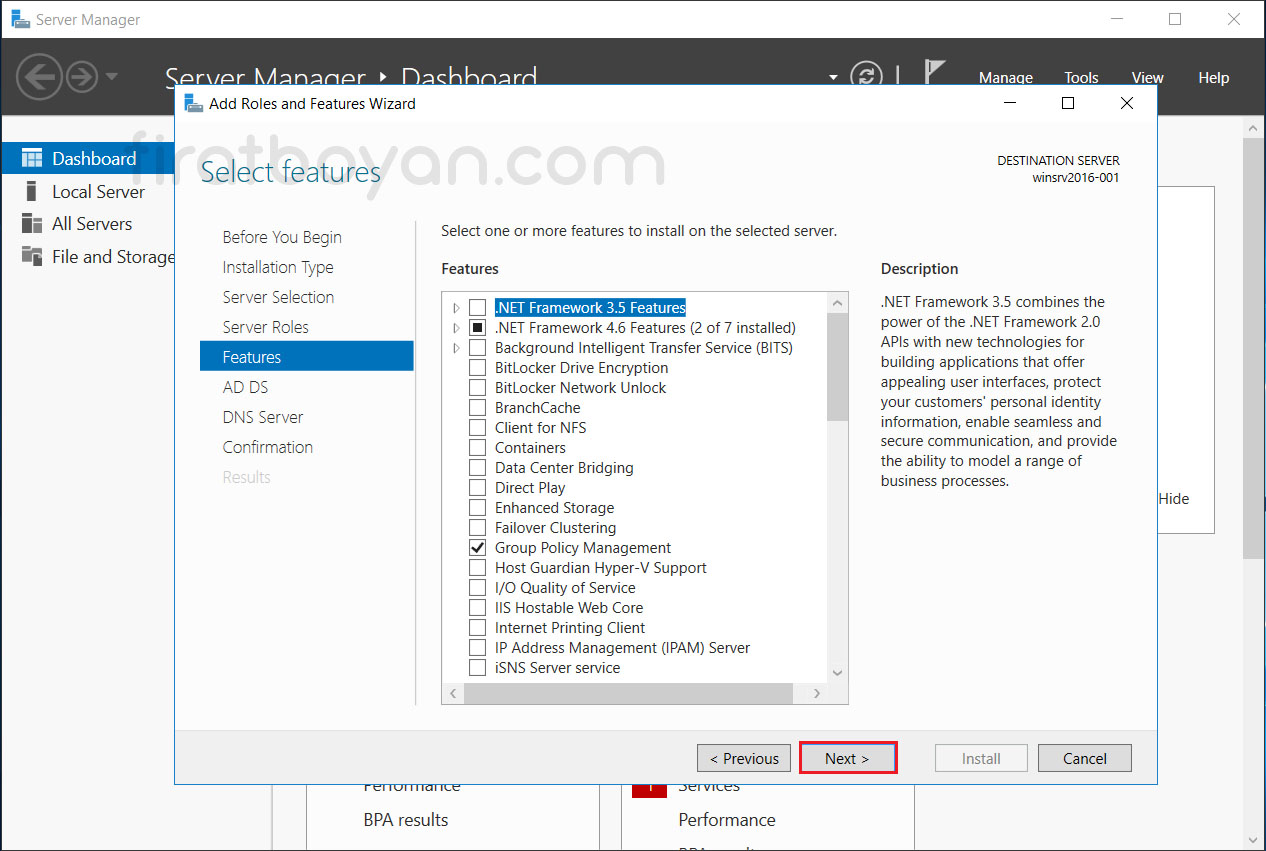
Task: Click the Server Manager title bar icon
Action: point(20,19)
